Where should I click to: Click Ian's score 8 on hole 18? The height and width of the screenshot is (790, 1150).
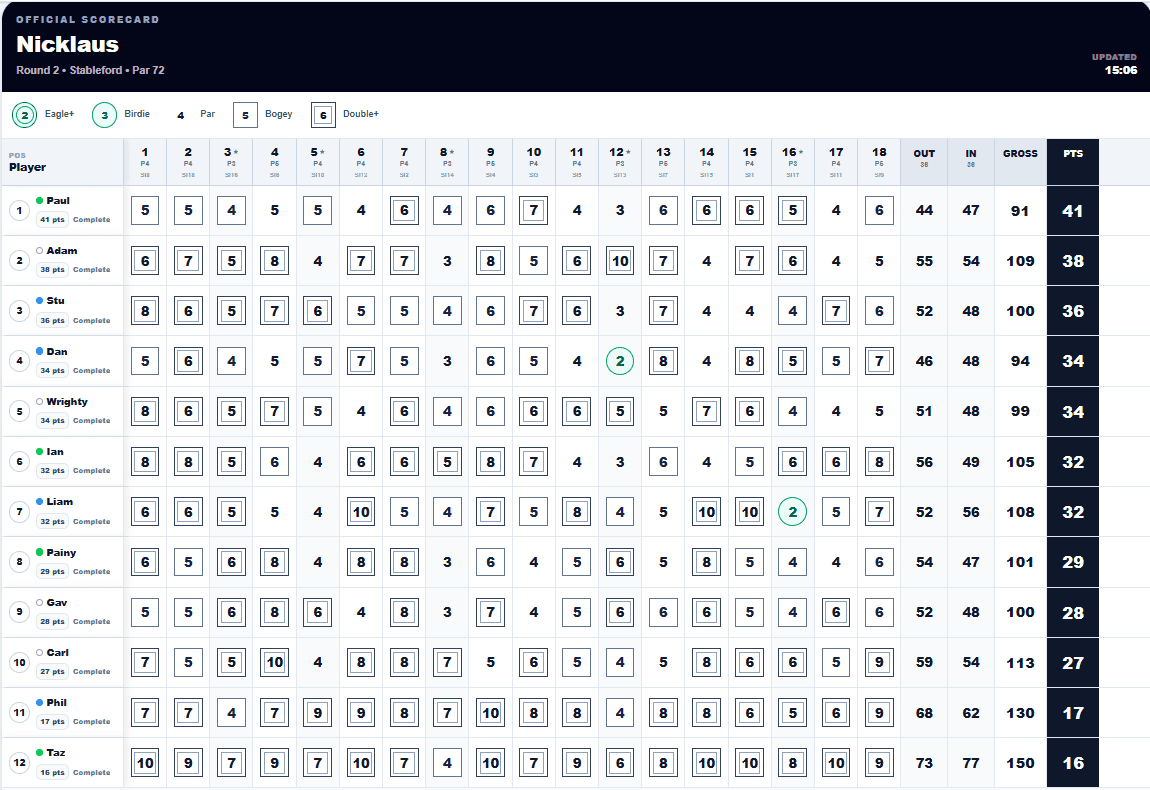coord(879,462)
